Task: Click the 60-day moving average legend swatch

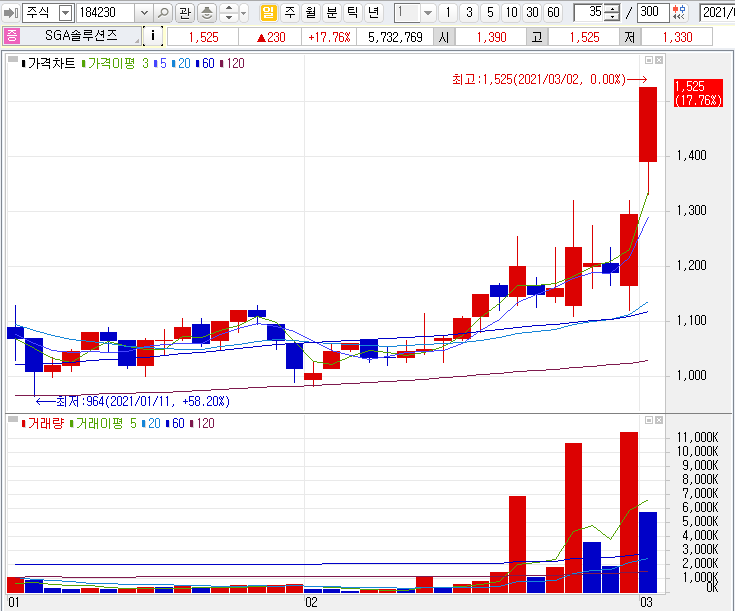Action: (x=197, y=64)
